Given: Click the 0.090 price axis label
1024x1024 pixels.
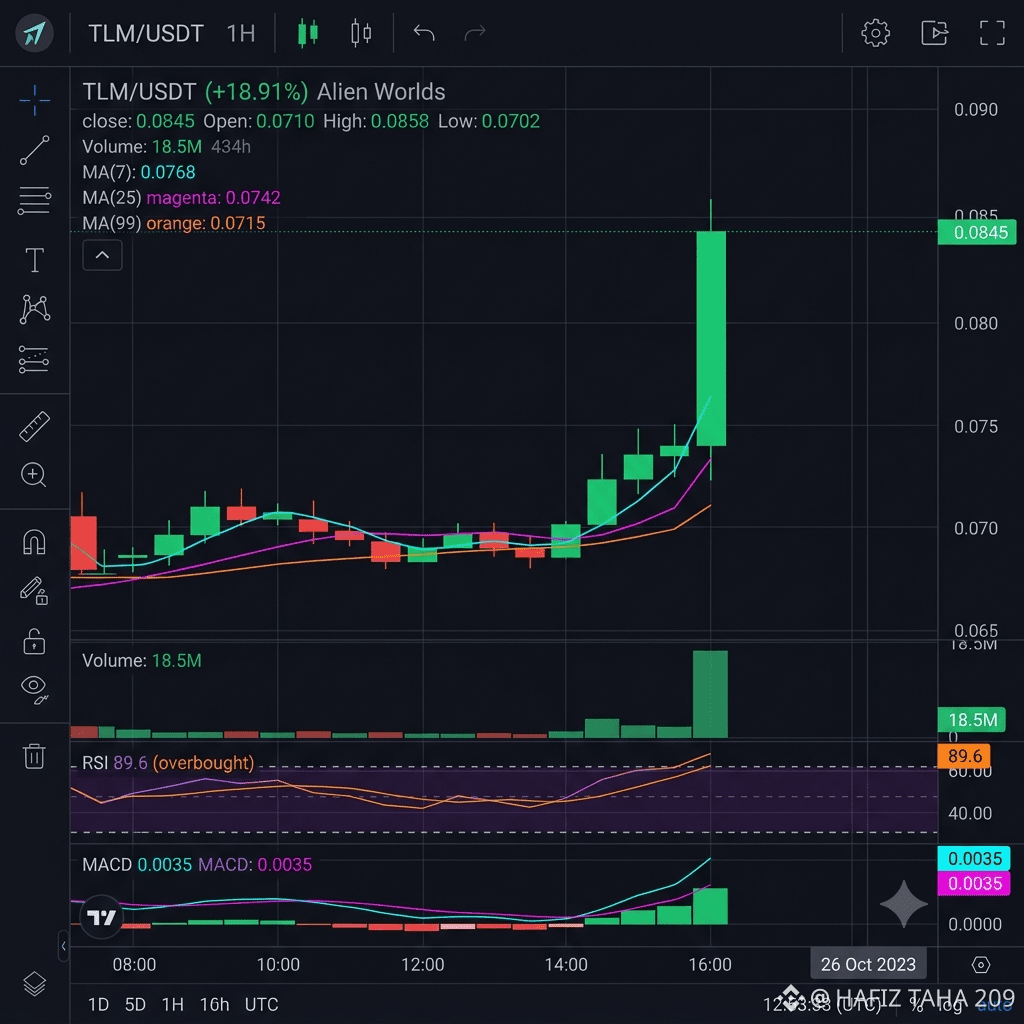Looking at the screenshot, I should tap(976, 110).
